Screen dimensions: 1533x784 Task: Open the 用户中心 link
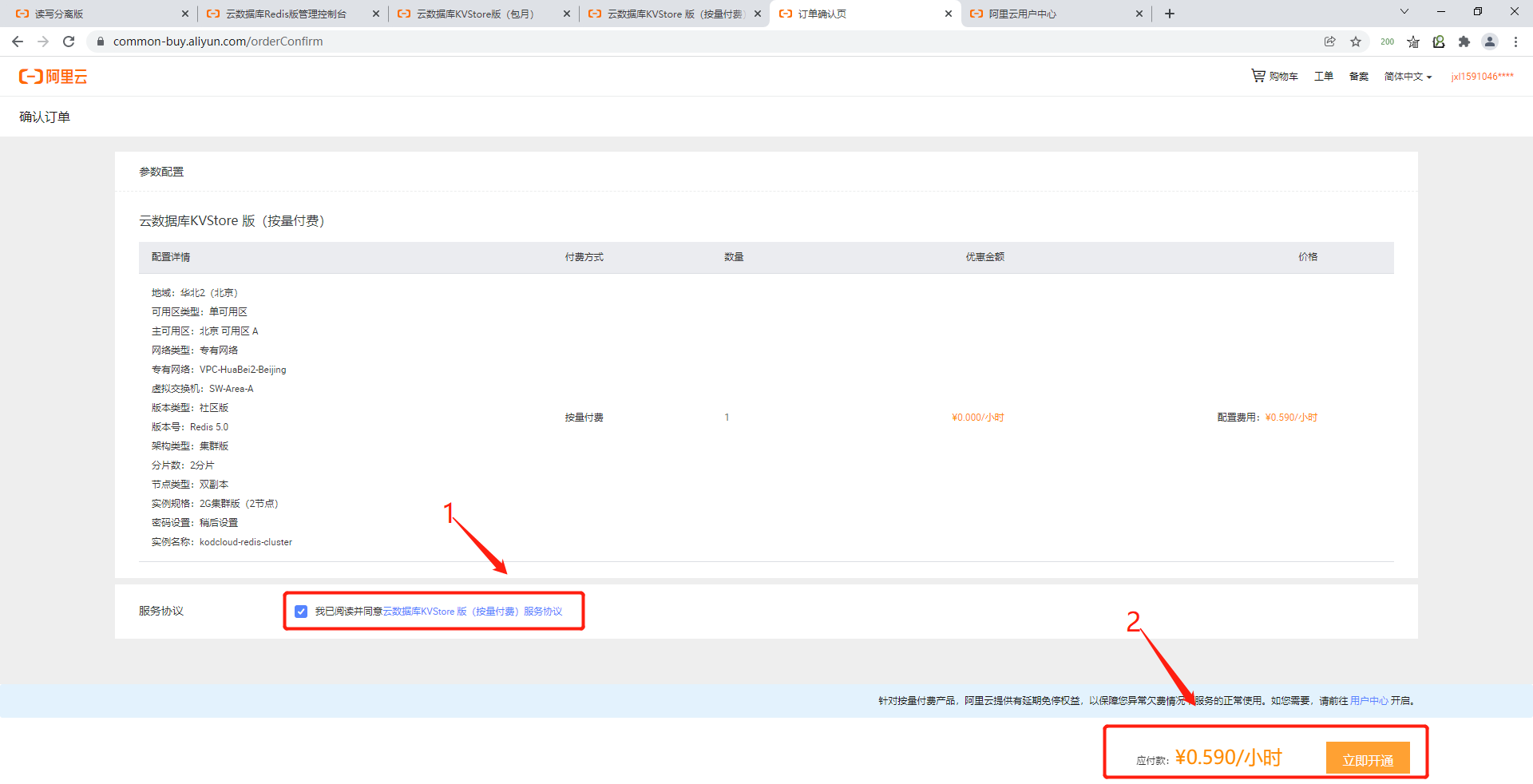(1369, 701)
